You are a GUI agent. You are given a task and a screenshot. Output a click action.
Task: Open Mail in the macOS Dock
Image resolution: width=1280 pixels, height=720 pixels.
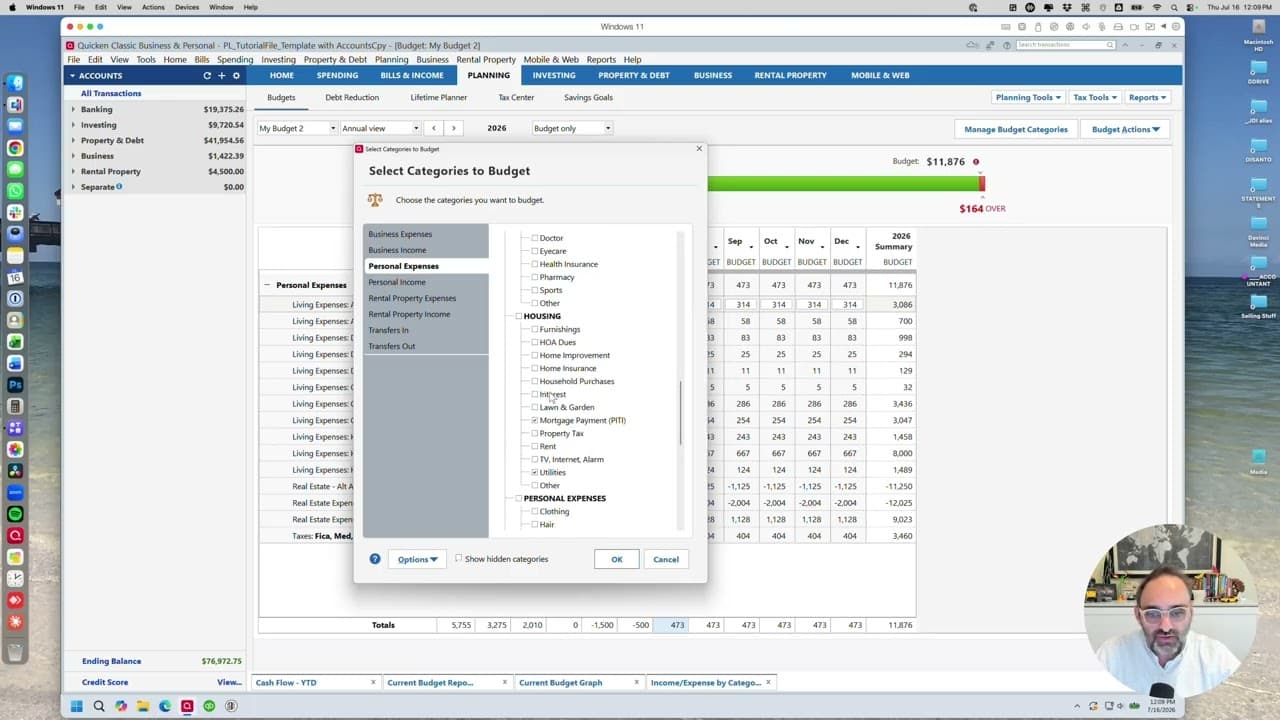(15, 126)
